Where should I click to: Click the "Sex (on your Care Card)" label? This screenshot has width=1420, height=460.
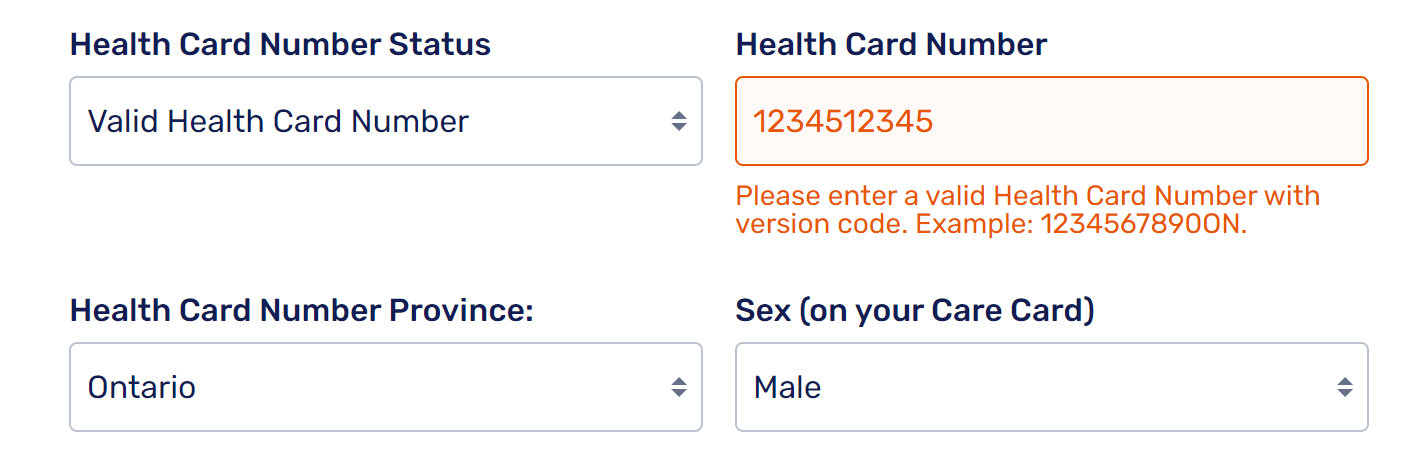point(915,311)
